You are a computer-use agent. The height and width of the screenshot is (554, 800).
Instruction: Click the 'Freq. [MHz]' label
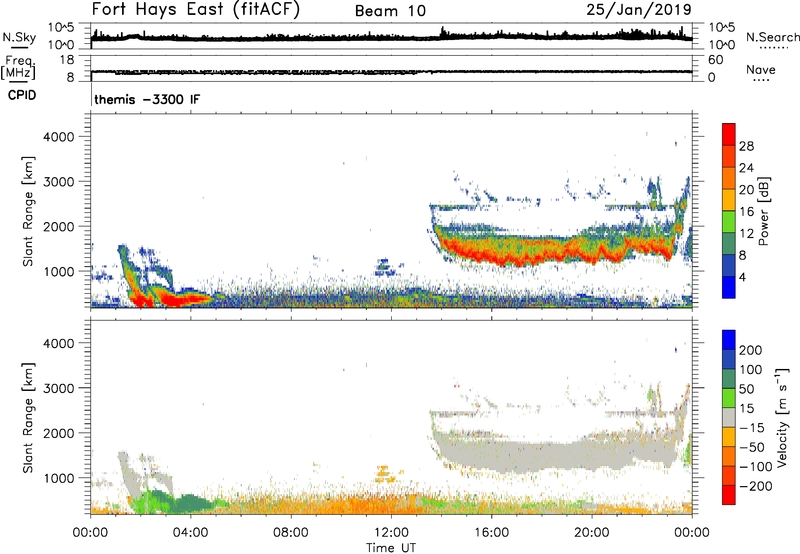click(x=19, y=68)
